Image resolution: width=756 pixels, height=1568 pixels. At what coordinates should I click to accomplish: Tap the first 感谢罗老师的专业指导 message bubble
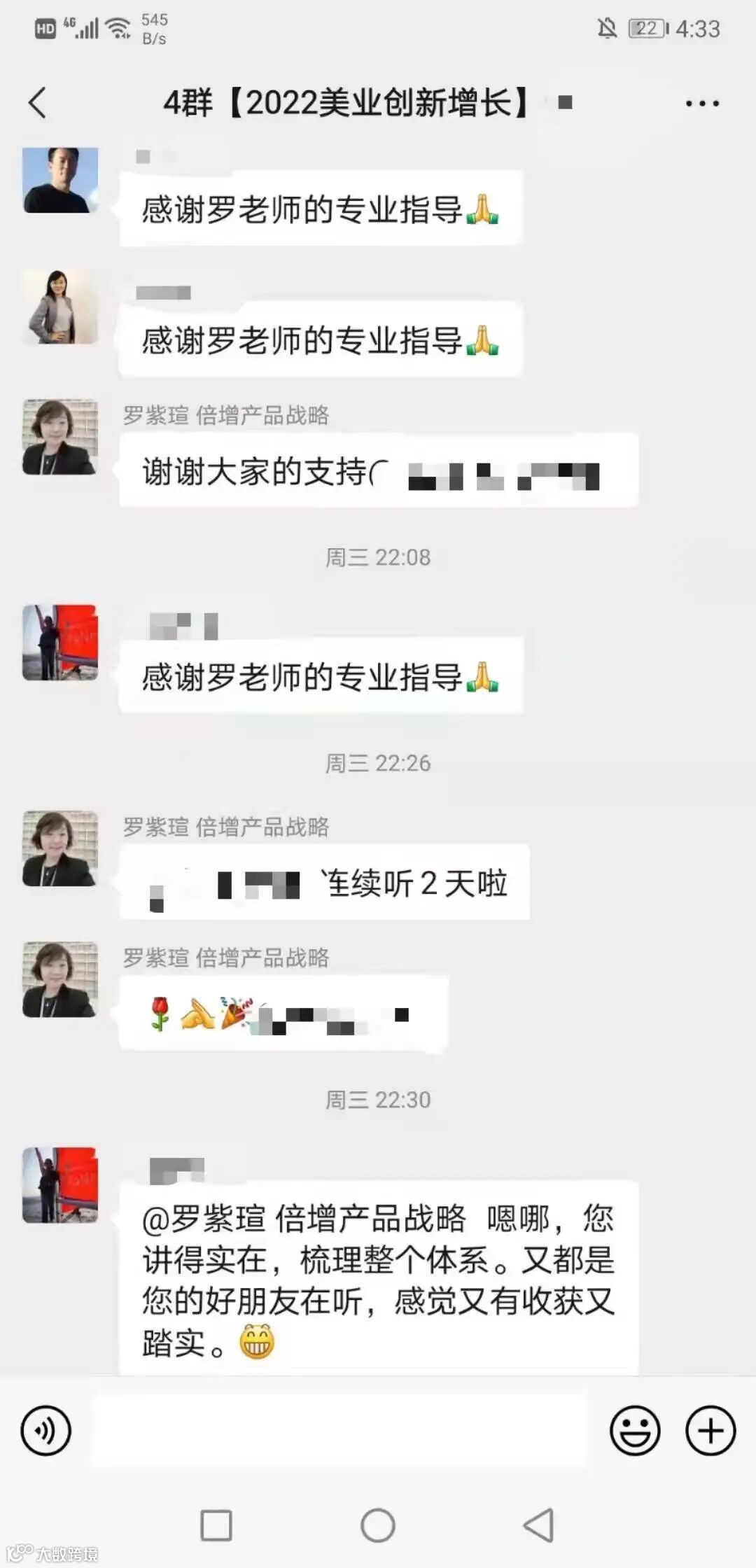(321, 209)
